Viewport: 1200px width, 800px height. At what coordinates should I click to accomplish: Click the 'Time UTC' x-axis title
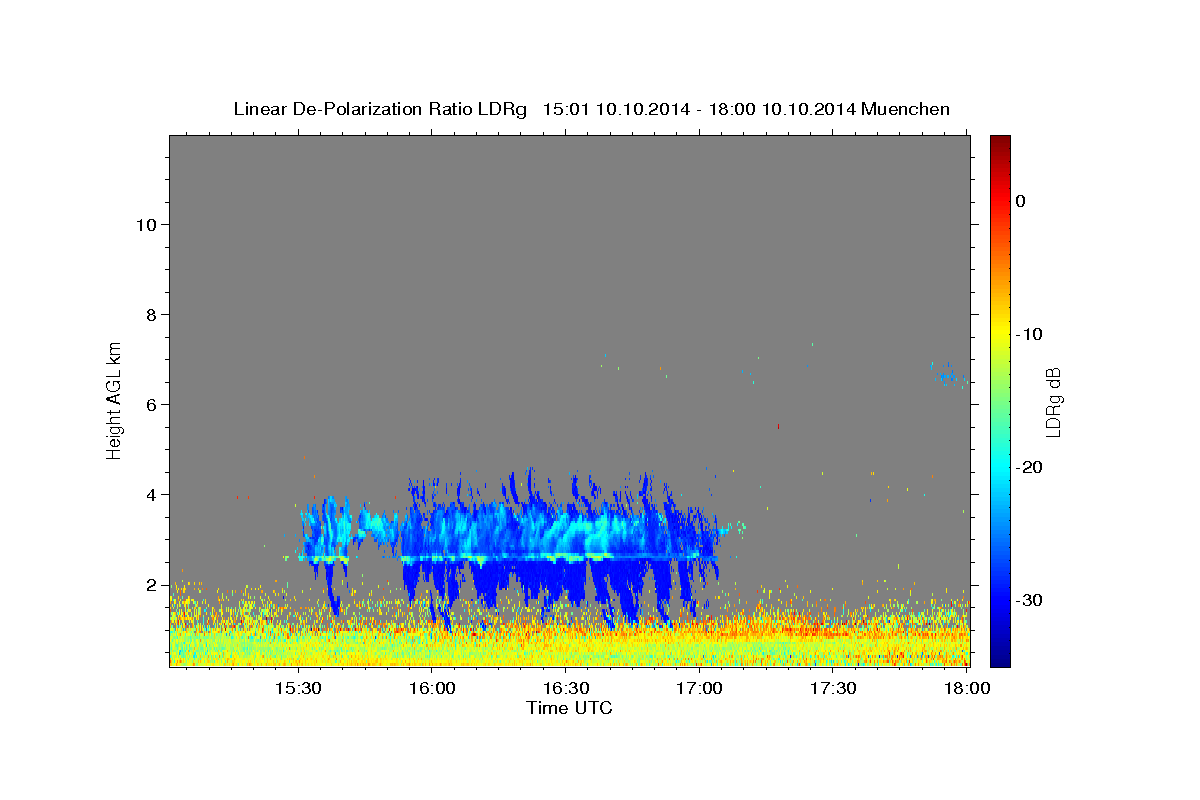(x=569, y=708)
